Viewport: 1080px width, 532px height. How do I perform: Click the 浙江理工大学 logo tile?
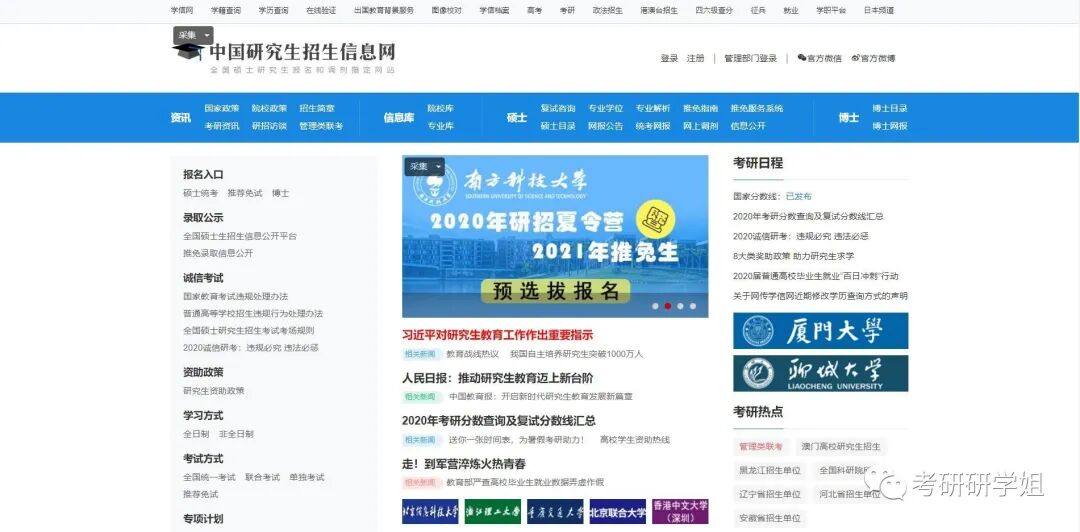click(x=492, y=512)
